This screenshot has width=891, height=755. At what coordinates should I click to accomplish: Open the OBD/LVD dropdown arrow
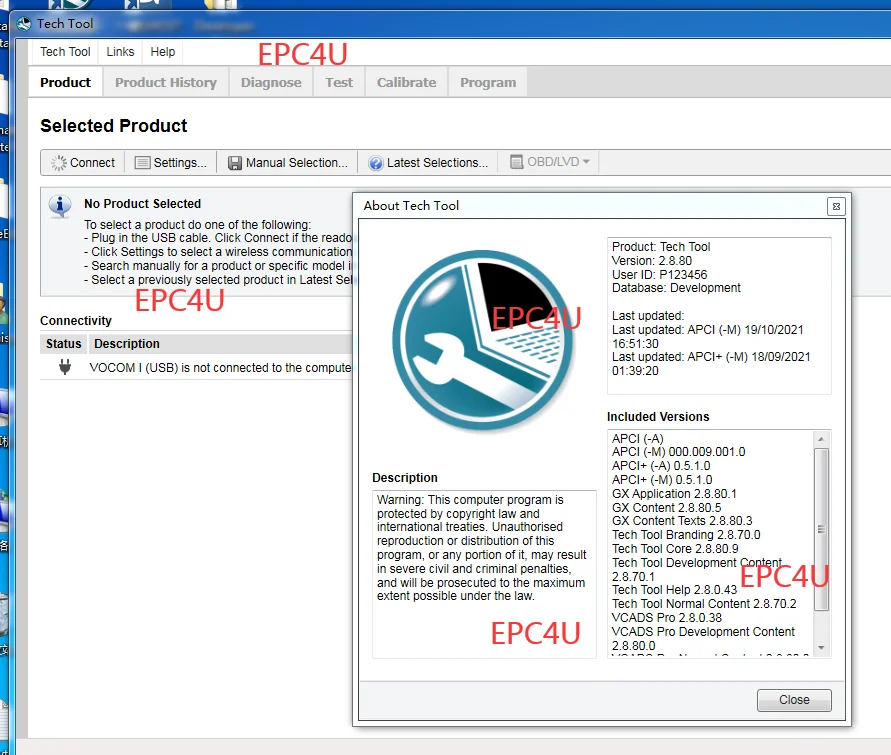click(586, 162)
